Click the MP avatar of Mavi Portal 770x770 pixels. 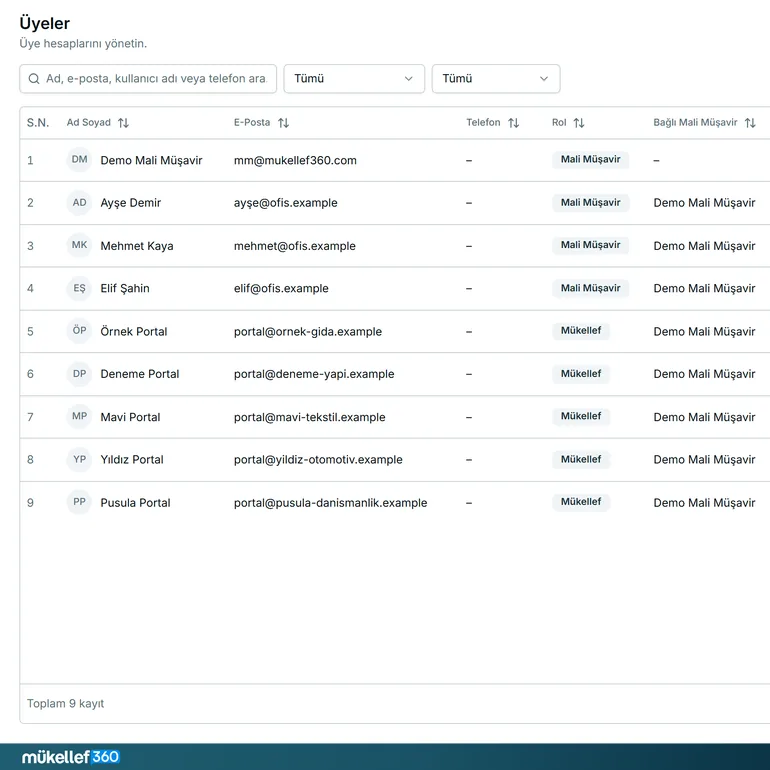(x=79, y=416)
